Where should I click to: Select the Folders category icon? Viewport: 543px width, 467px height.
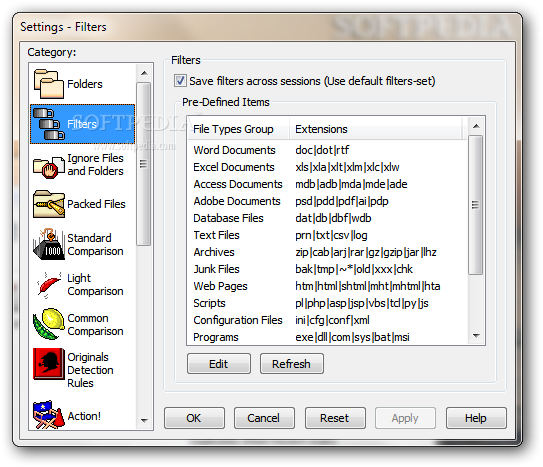[x=48, y=84]
